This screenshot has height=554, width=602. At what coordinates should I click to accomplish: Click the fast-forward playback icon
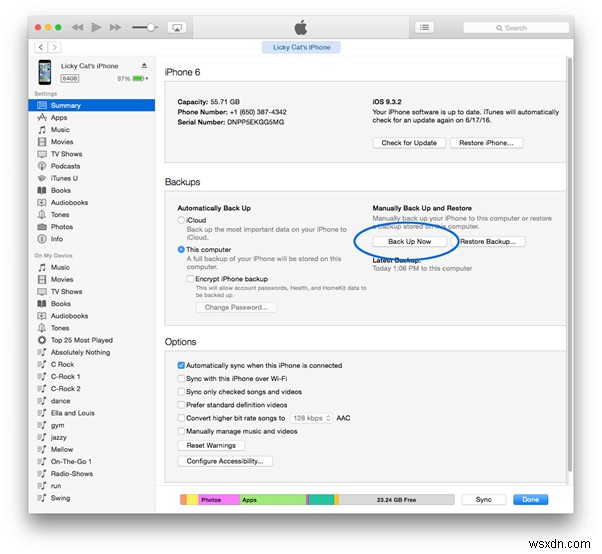coord(115,27)
